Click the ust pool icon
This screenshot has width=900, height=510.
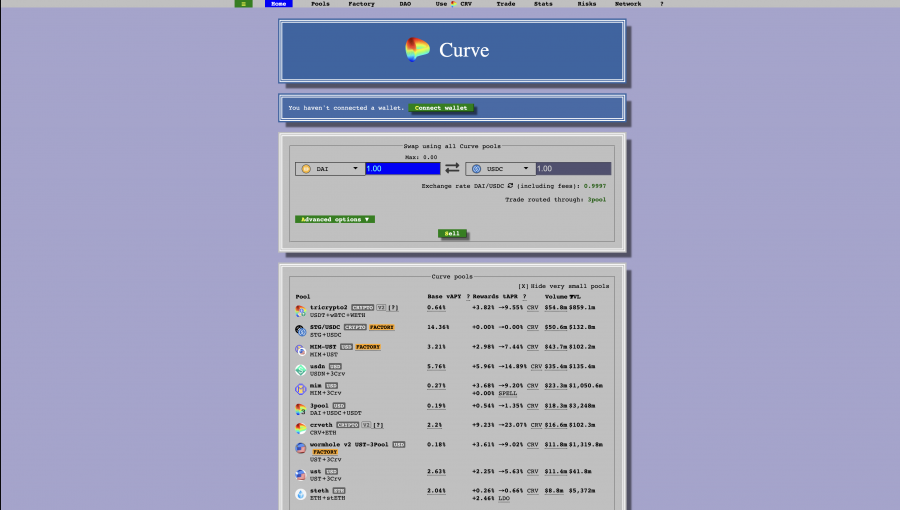[300, 475]
